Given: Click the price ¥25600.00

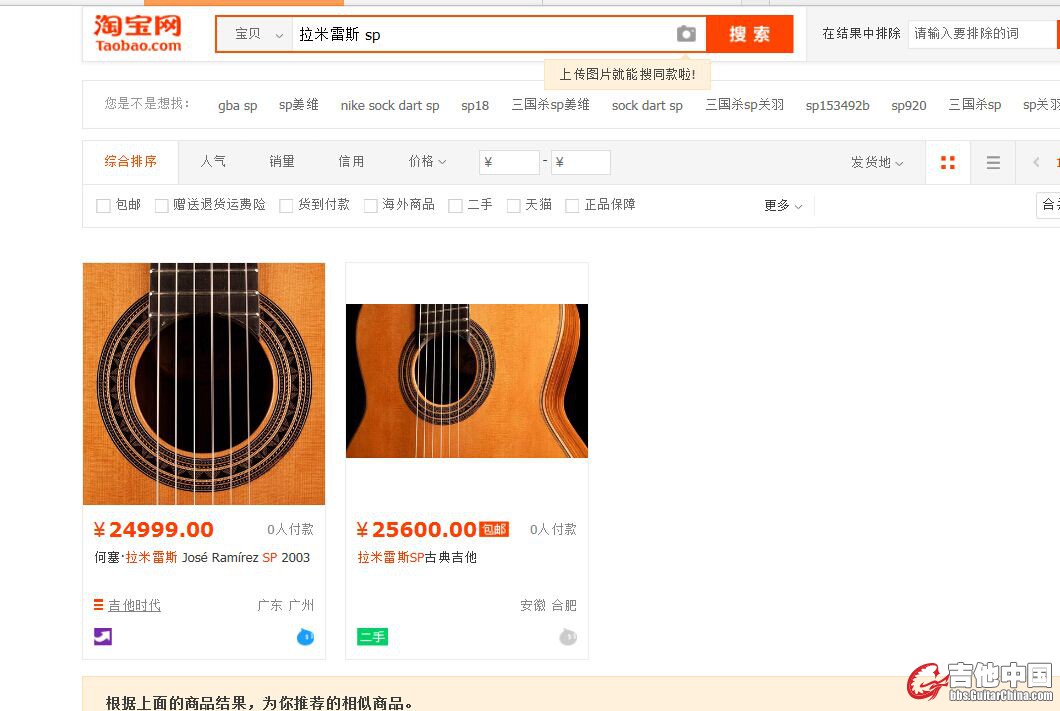Looking at the screenshot, I should point(416,529).
